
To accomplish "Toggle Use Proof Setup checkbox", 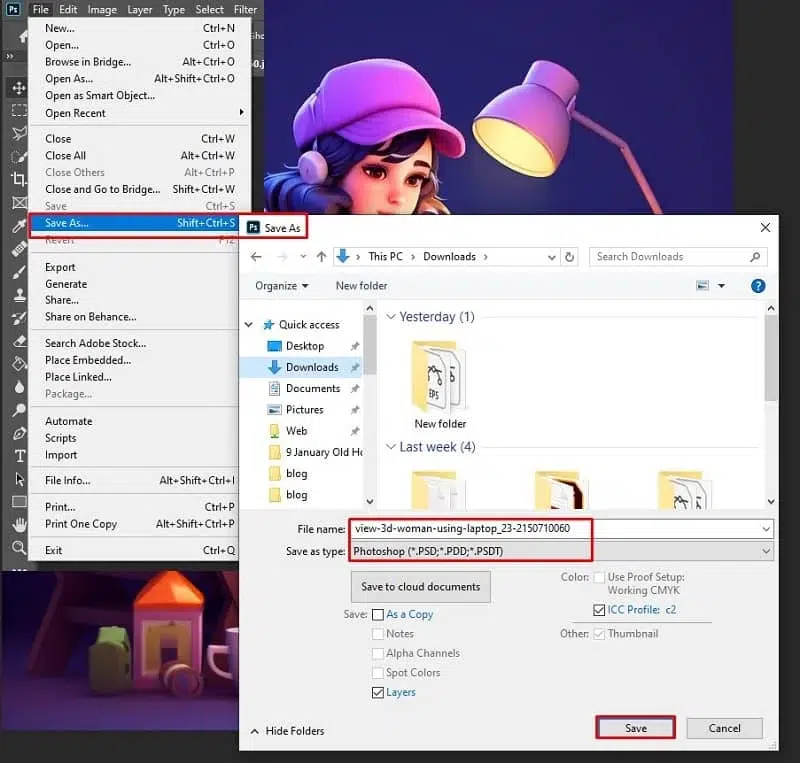I will point(599,577).
